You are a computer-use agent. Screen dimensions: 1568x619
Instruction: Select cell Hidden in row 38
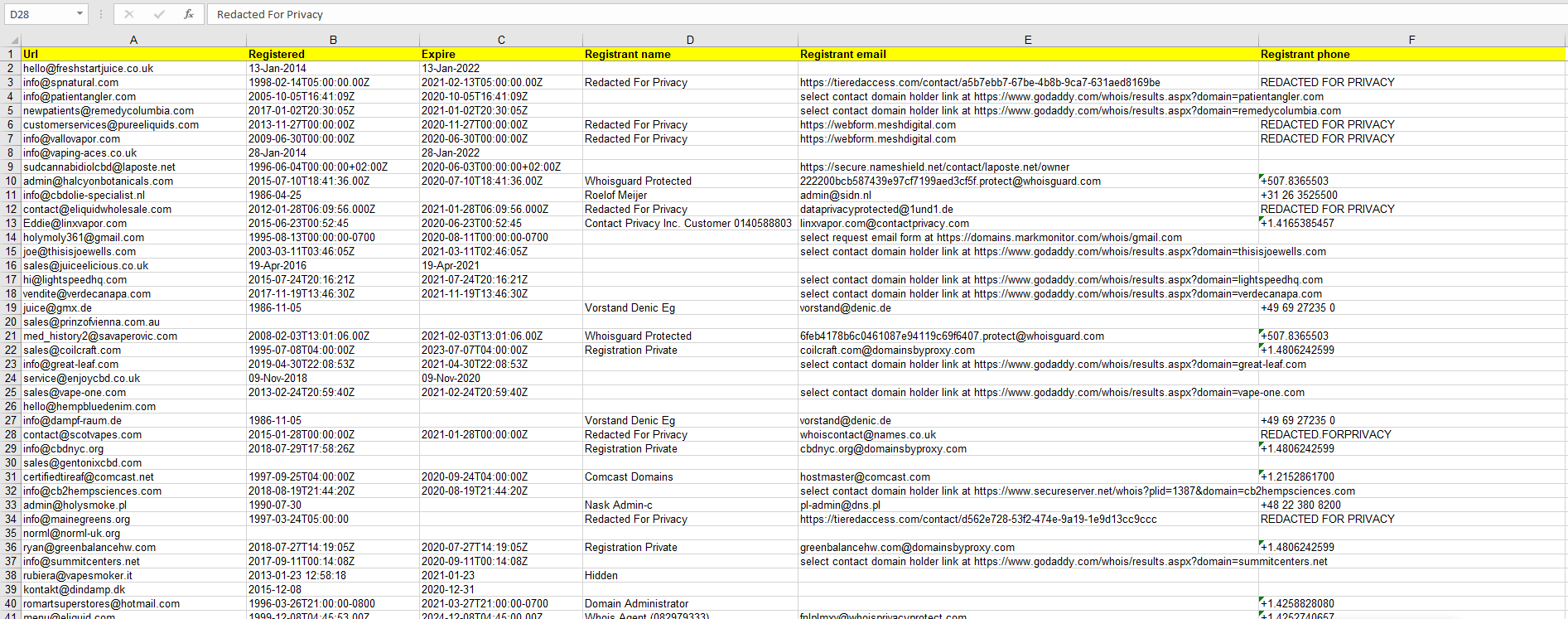(690, 575)
